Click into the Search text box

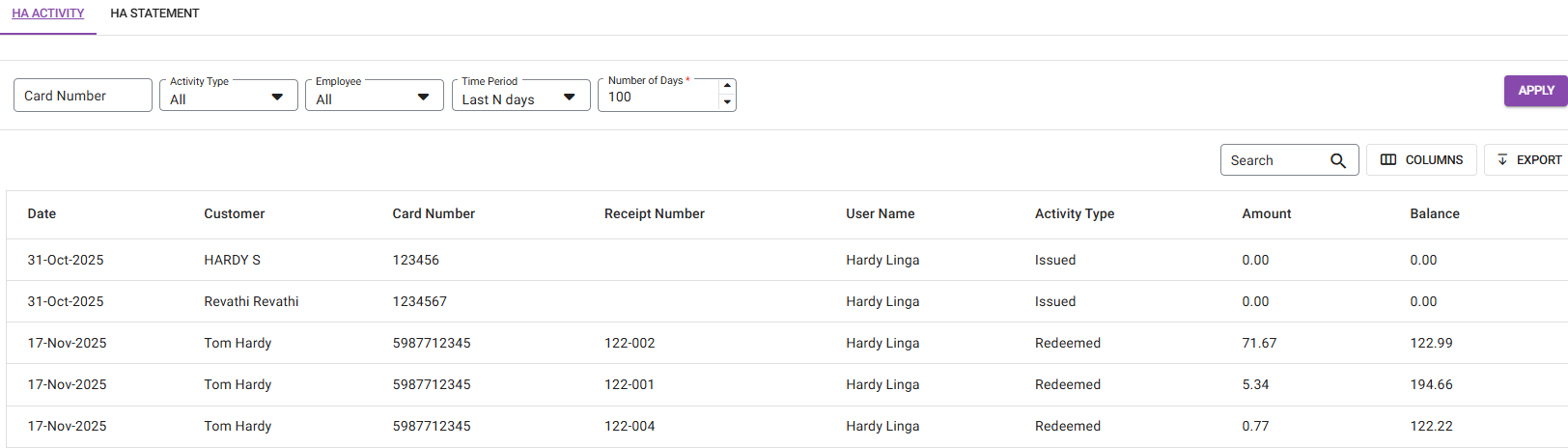point(1273,160)
